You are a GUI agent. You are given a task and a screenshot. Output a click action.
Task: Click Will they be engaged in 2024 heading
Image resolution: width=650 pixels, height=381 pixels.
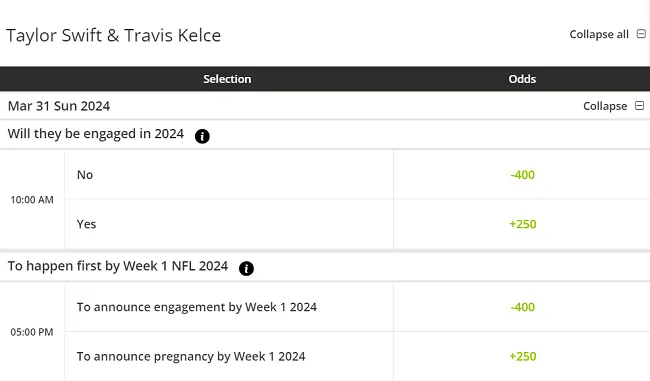(95, 134)
